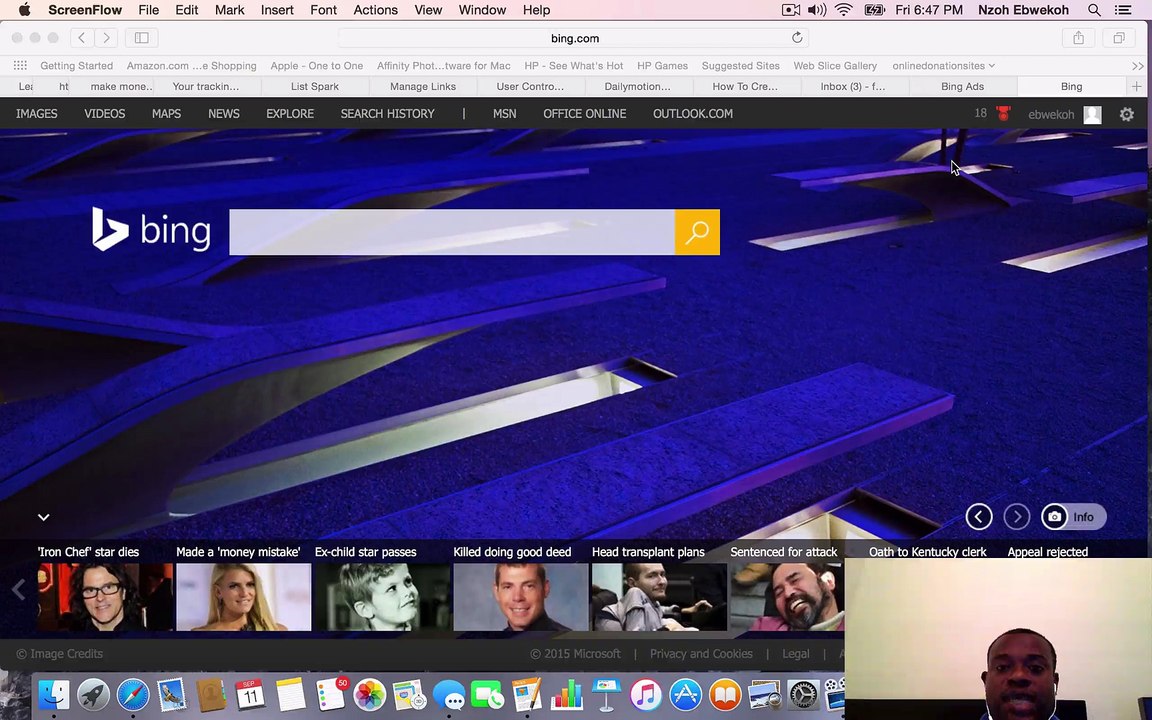Add a new Safari tab

(1137, 87)
